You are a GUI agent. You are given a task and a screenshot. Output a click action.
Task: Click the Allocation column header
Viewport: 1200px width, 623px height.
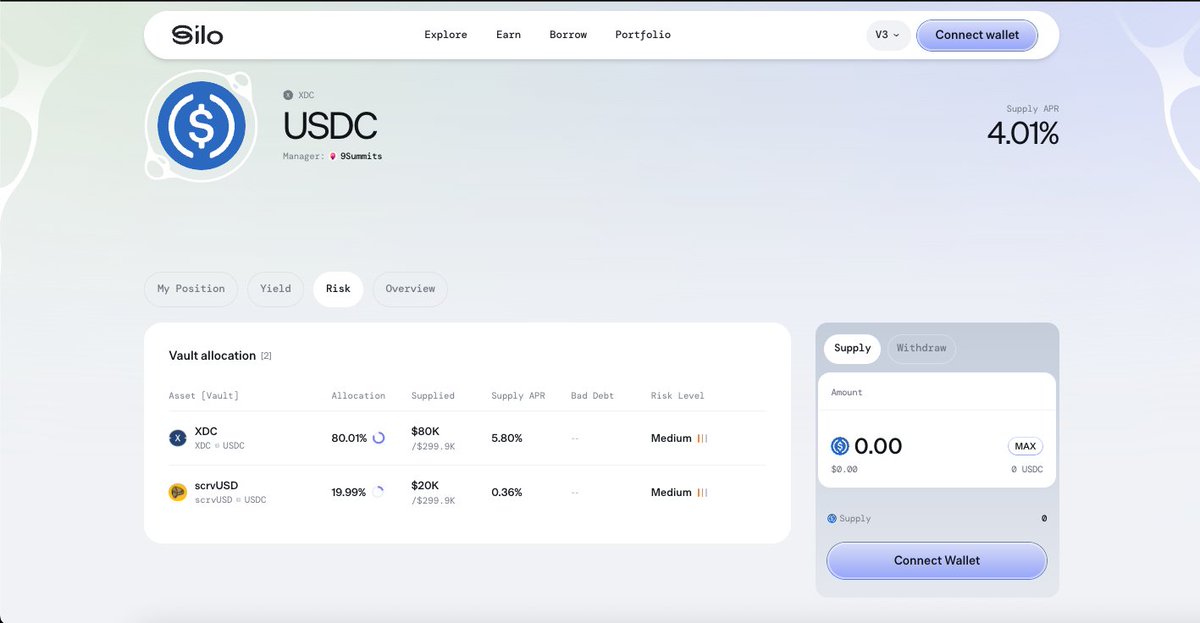pyautogui.click(x=358, y=396)
